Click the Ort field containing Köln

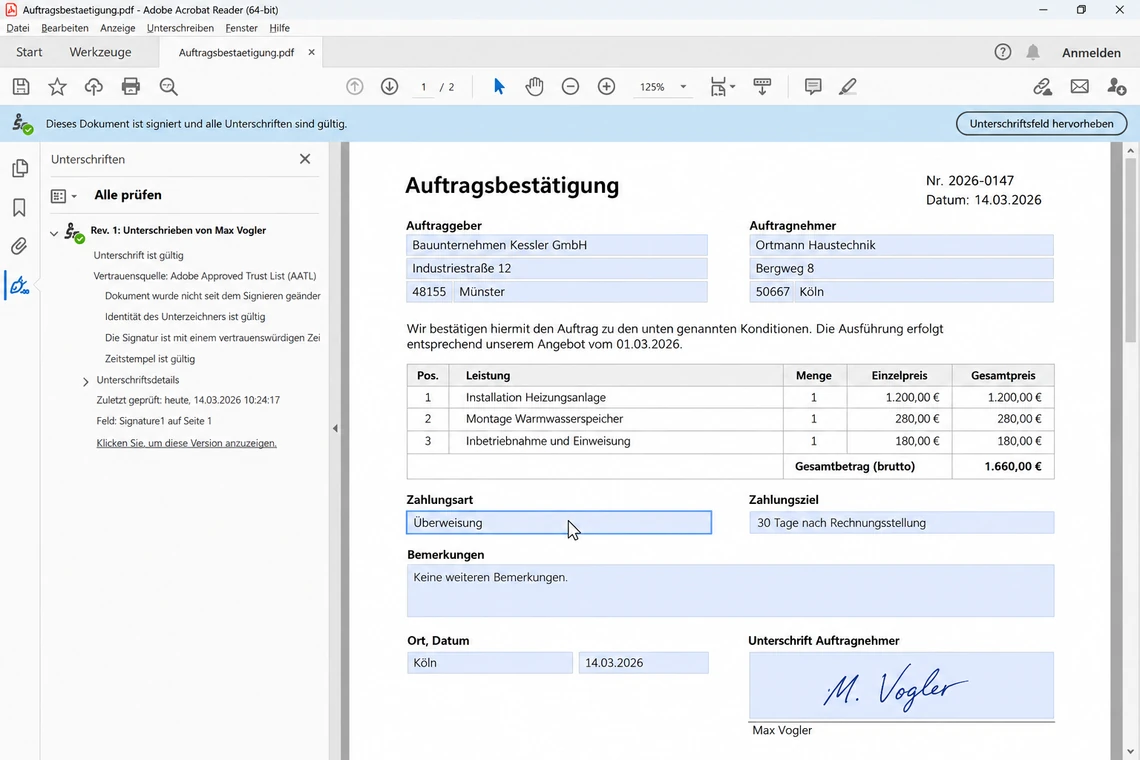490,663
